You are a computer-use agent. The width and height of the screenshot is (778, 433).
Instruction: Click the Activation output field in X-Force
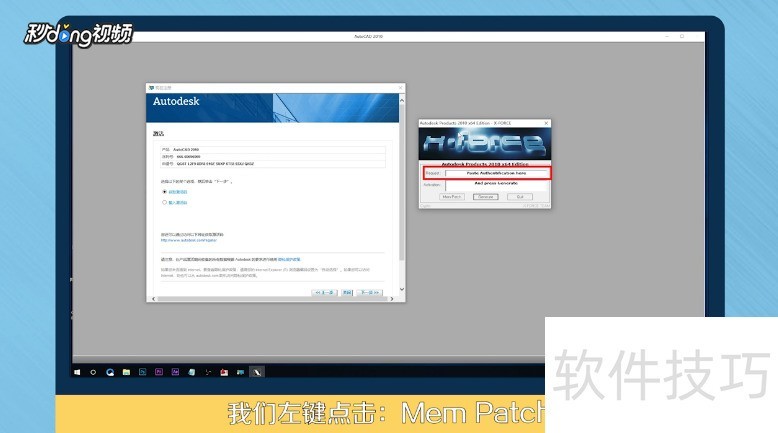point(496,185)
